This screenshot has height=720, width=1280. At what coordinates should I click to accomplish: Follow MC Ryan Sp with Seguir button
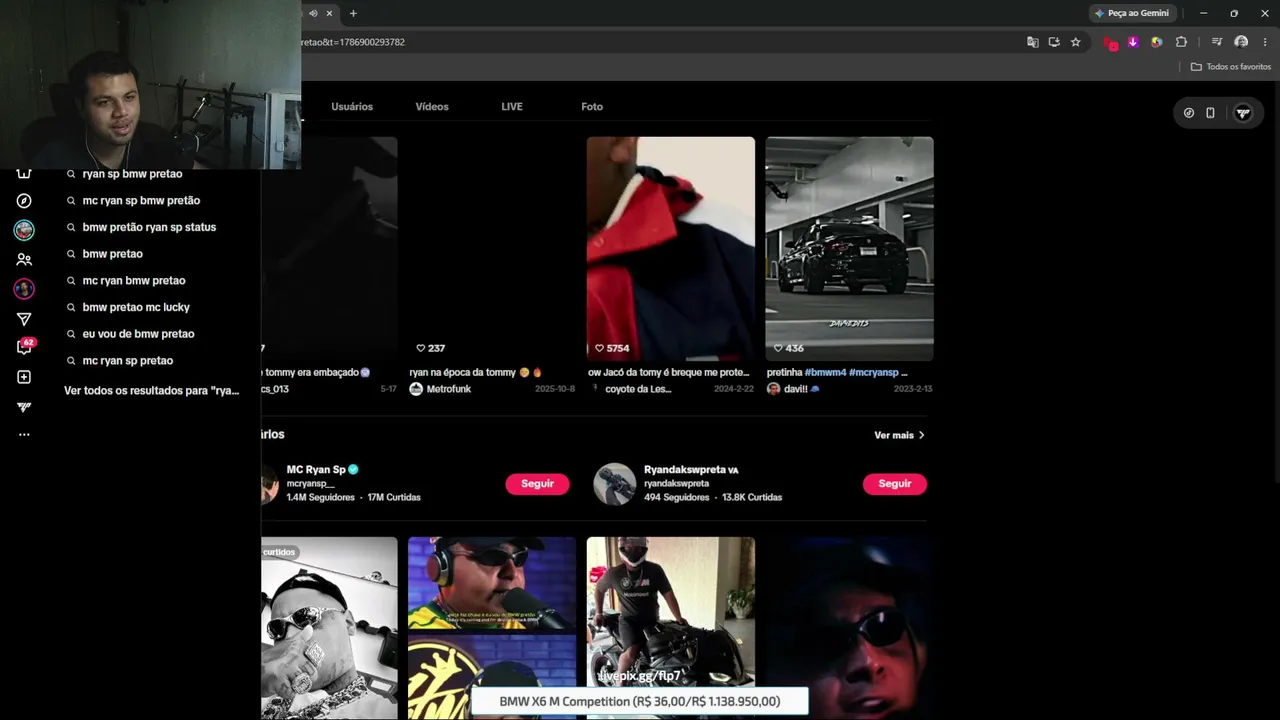click(537, 484)
